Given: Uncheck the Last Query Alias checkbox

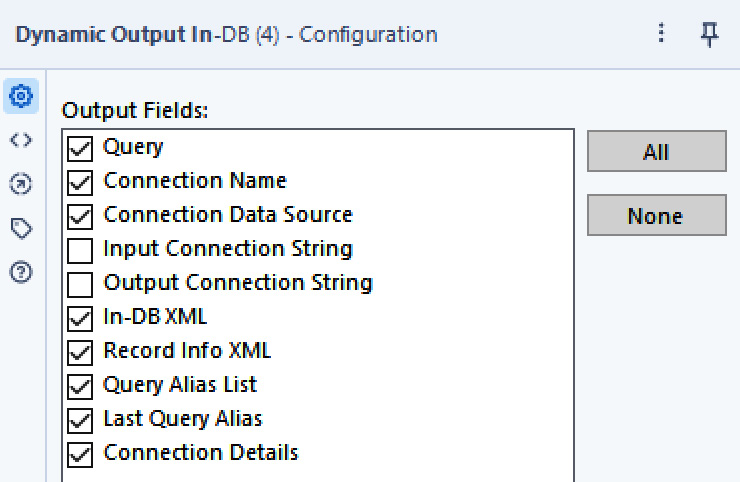Looking at the screenshot, I should (80, 421).
